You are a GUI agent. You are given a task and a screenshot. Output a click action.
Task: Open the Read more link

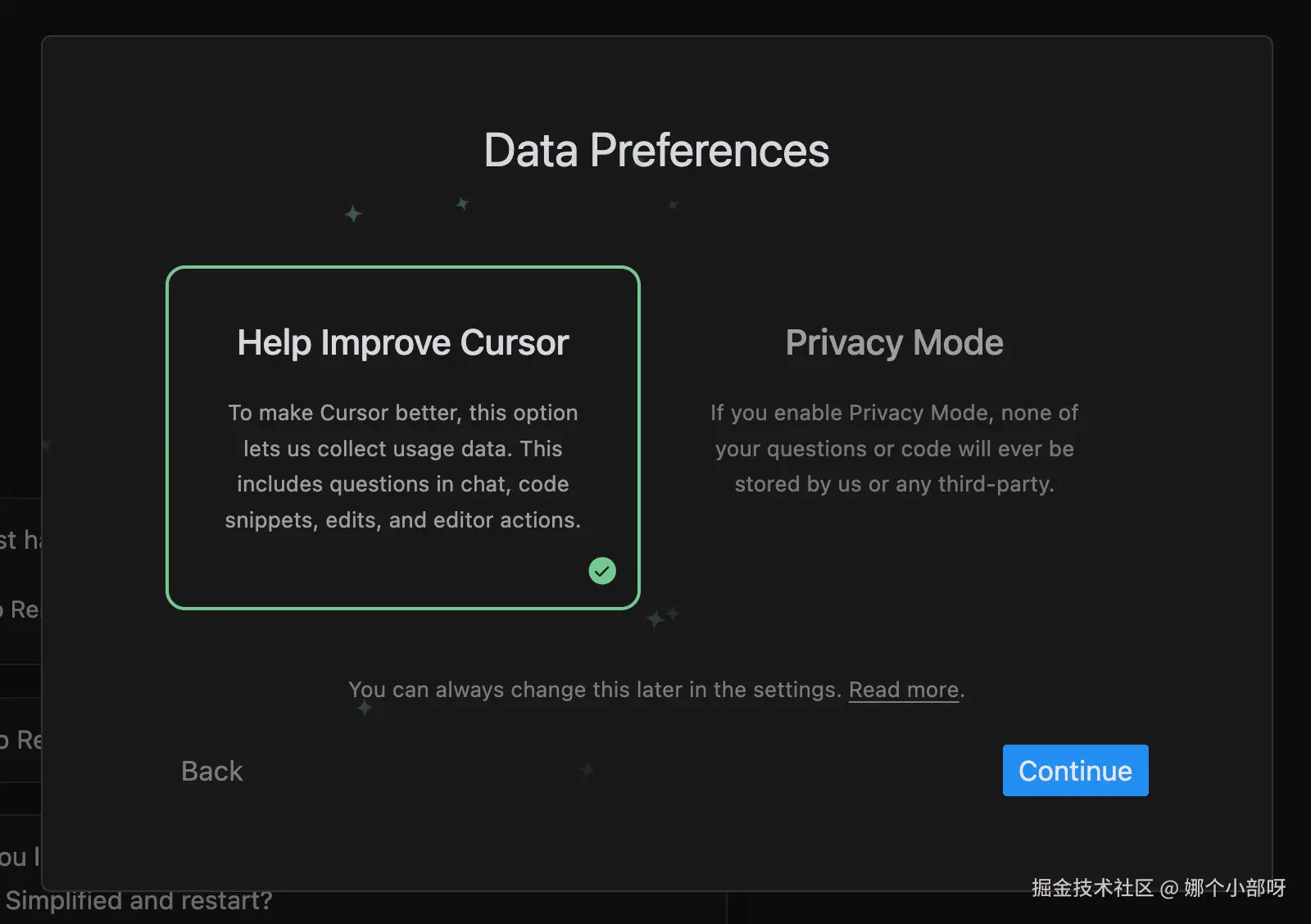point(903,690)
